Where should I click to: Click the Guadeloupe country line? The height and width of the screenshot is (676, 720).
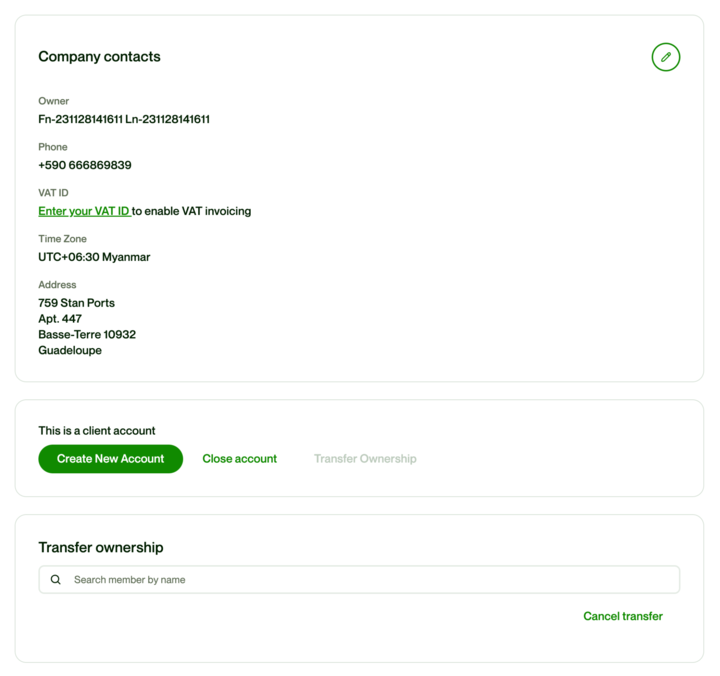pos(70,351)
